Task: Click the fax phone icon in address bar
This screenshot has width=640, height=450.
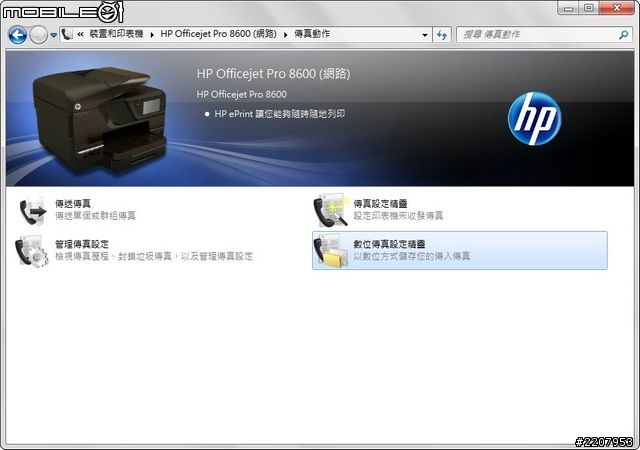Action: (67, 34)
